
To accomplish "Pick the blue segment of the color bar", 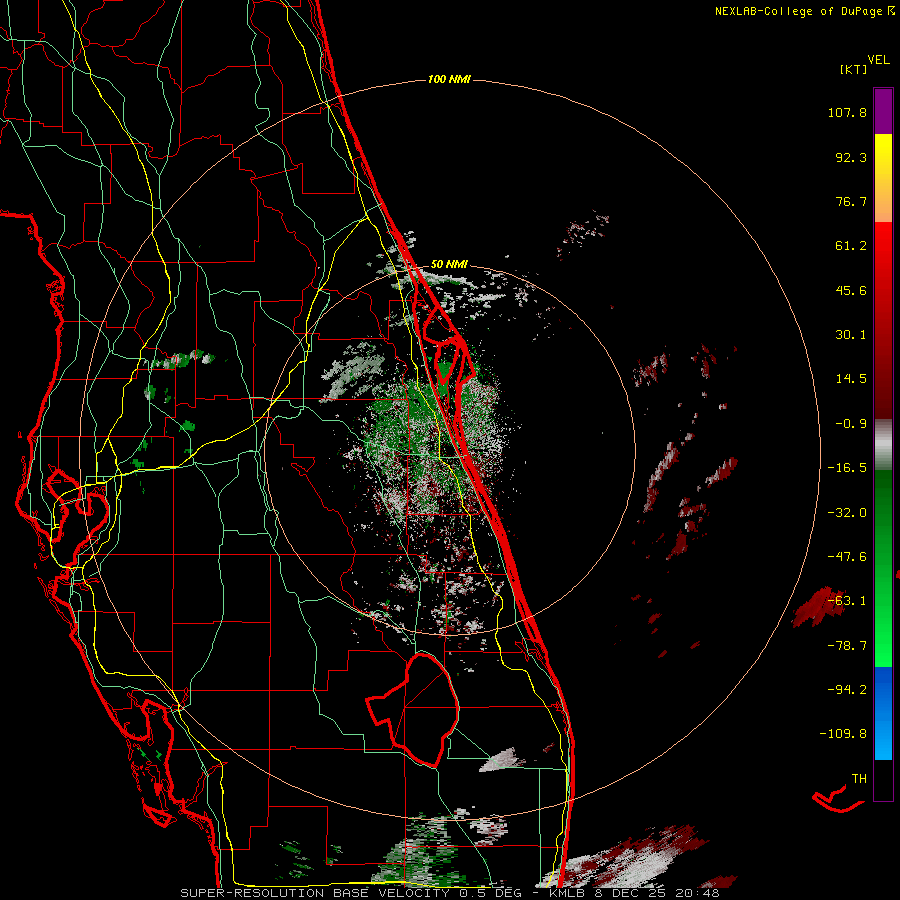I will click(x=883, y=713).
